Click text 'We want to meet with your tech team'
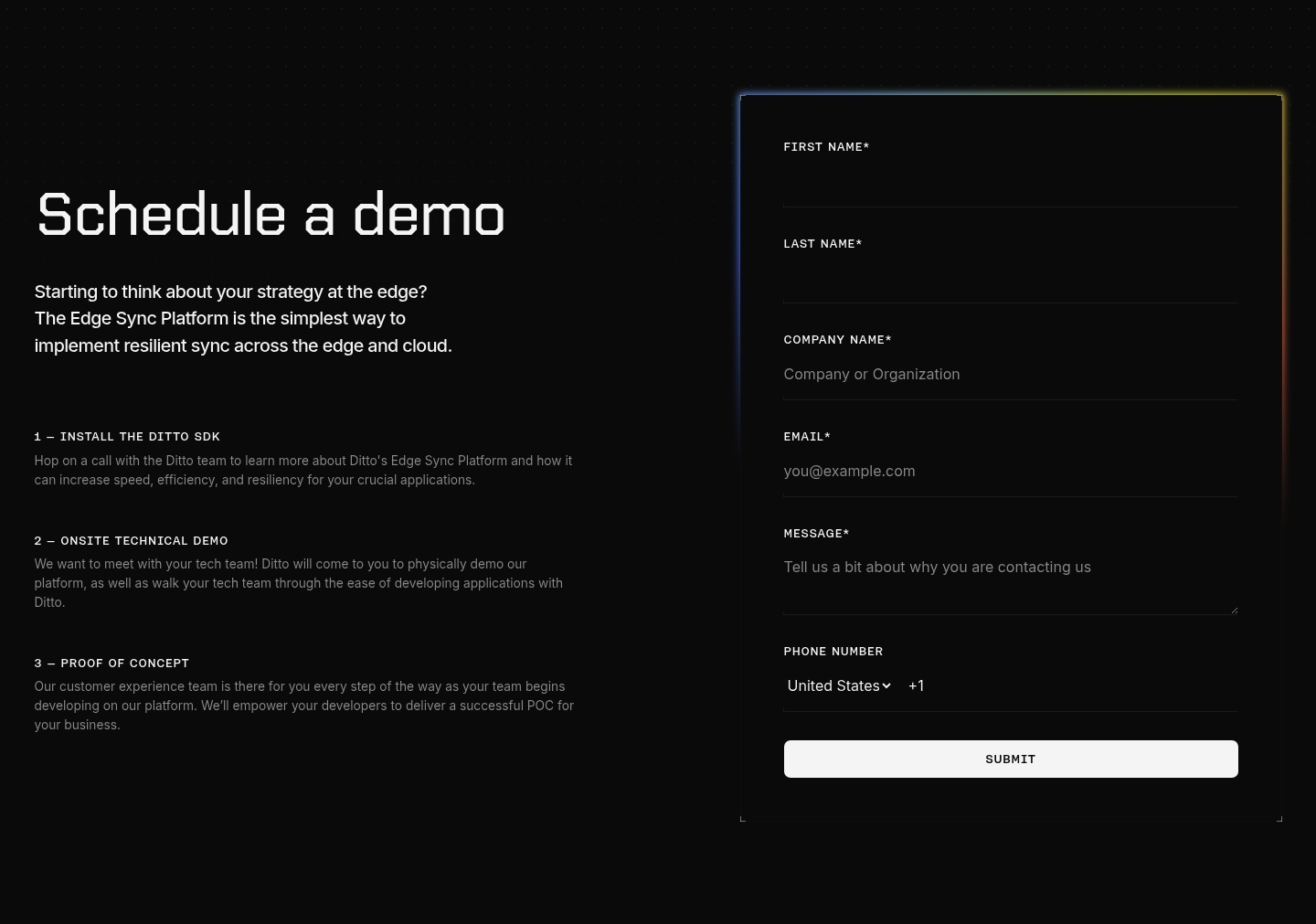Image resolution: width=1316 pixels, height=924 pixels. pyautogui.click(x=299, y=583)
